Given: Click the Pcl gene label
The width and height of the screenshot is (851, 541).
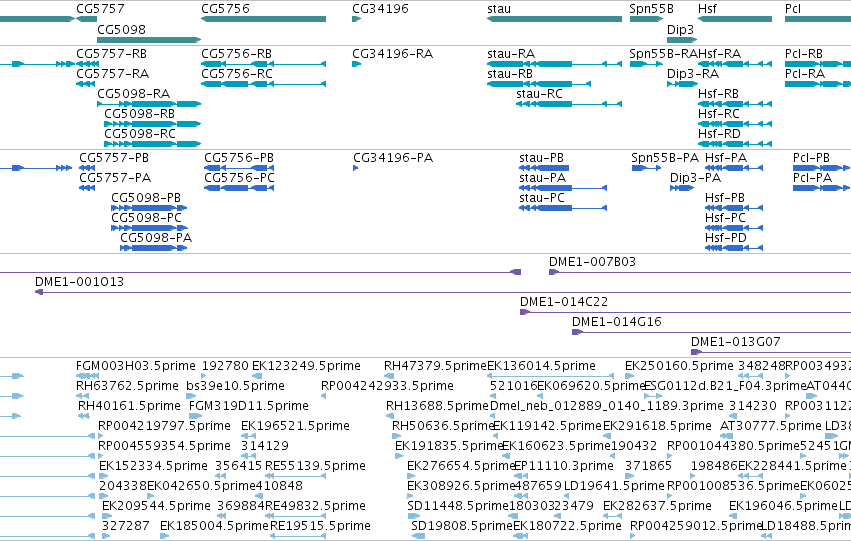Looking at the screenshot, I should 793,9.
